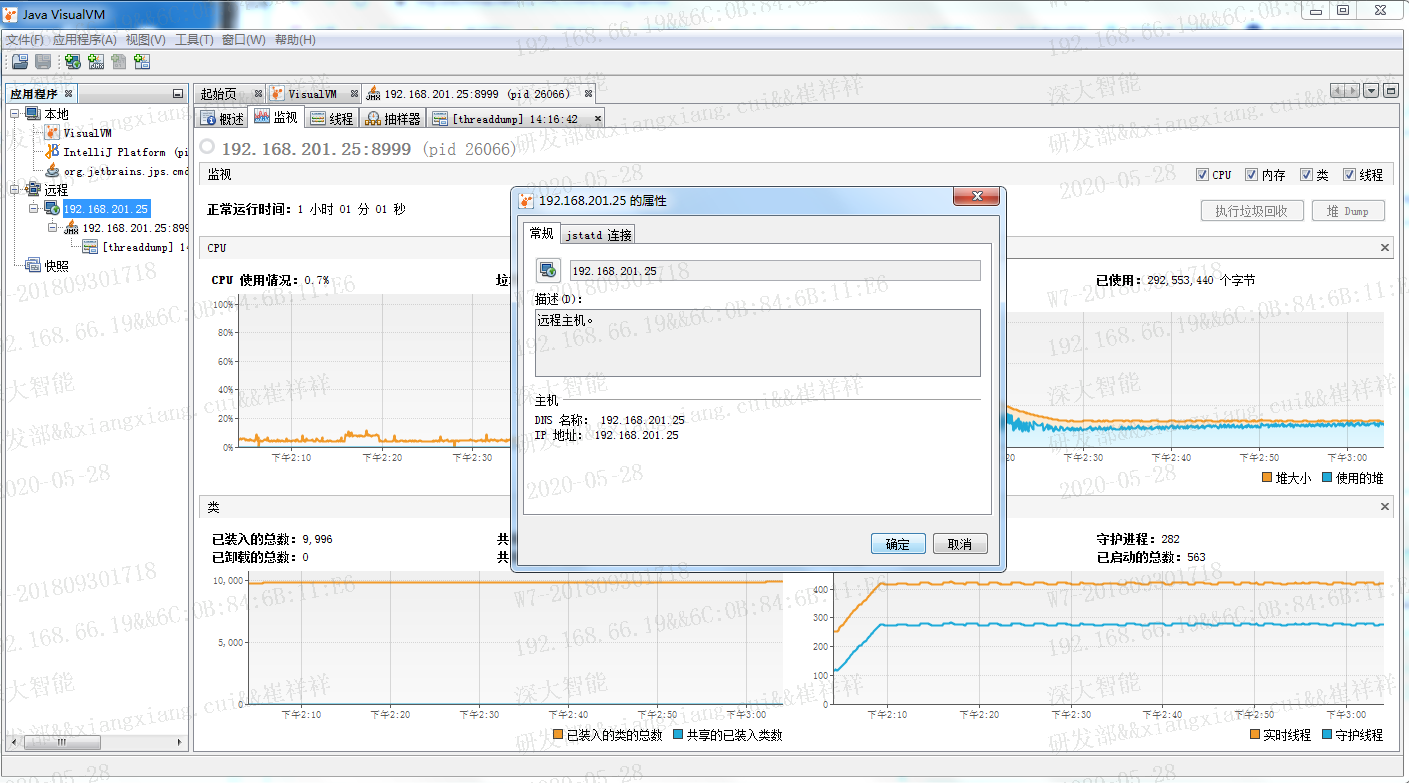Screen dimensions: 1409x783
Task: Collapse the 本地 local tree node
Action: [15, 114]
